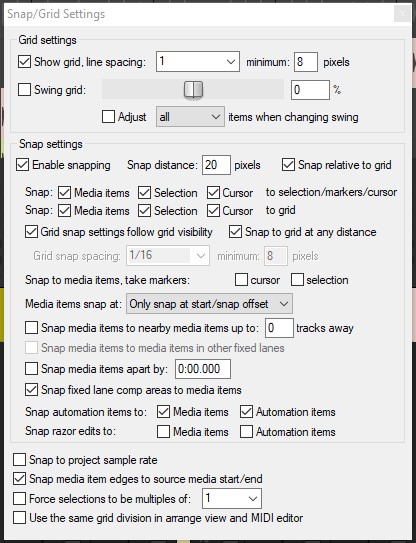Uncheck Selection for snap to grid
The width and height of the screenshot is (416, 543).
pos(144,211)
